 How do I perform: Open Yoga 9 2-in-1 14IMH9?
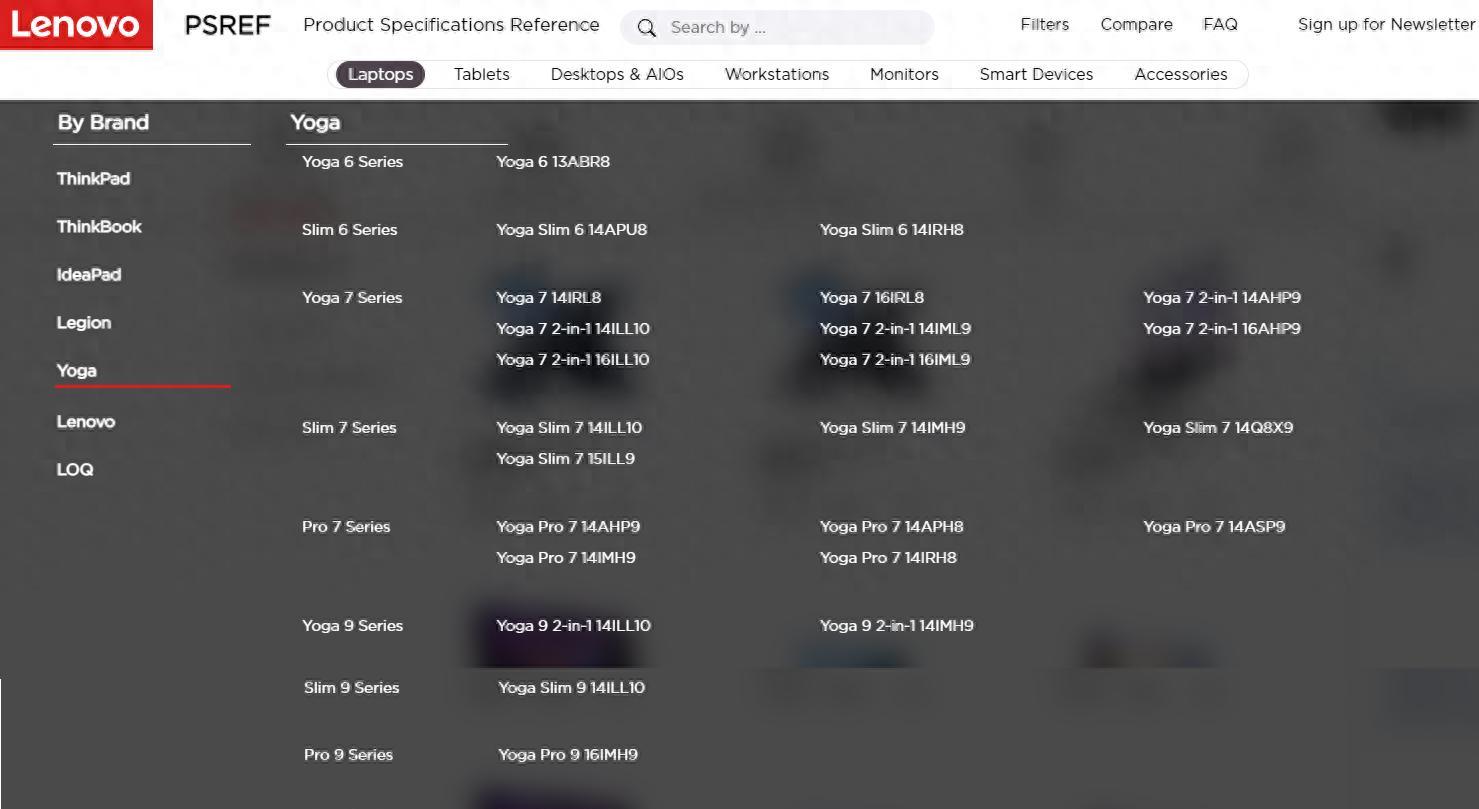[897, 625]
